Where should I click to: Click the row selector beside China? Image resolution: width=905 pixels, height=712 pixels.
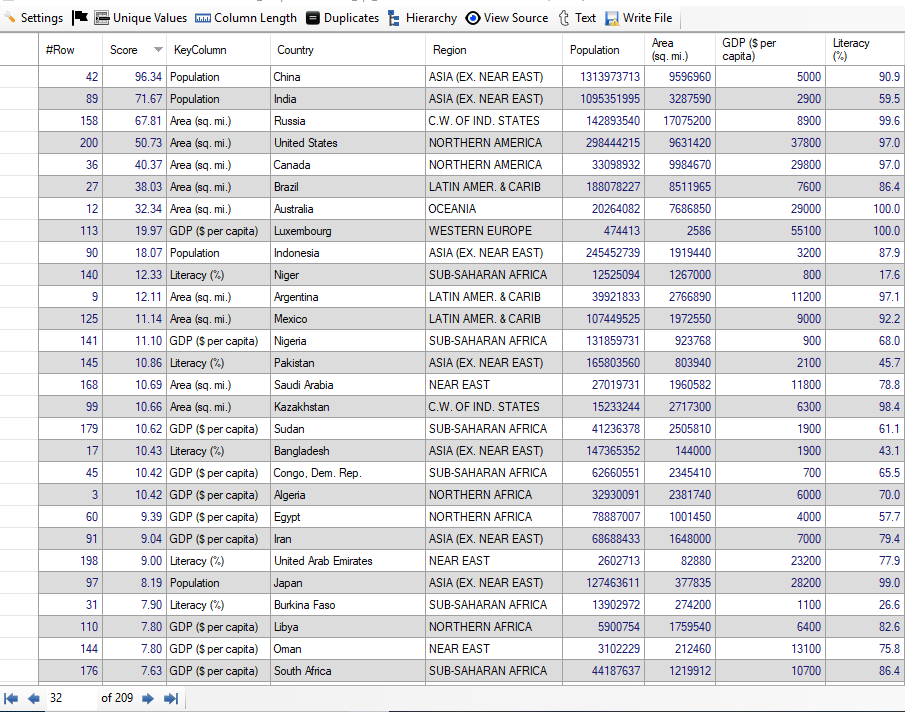point(19,77)
